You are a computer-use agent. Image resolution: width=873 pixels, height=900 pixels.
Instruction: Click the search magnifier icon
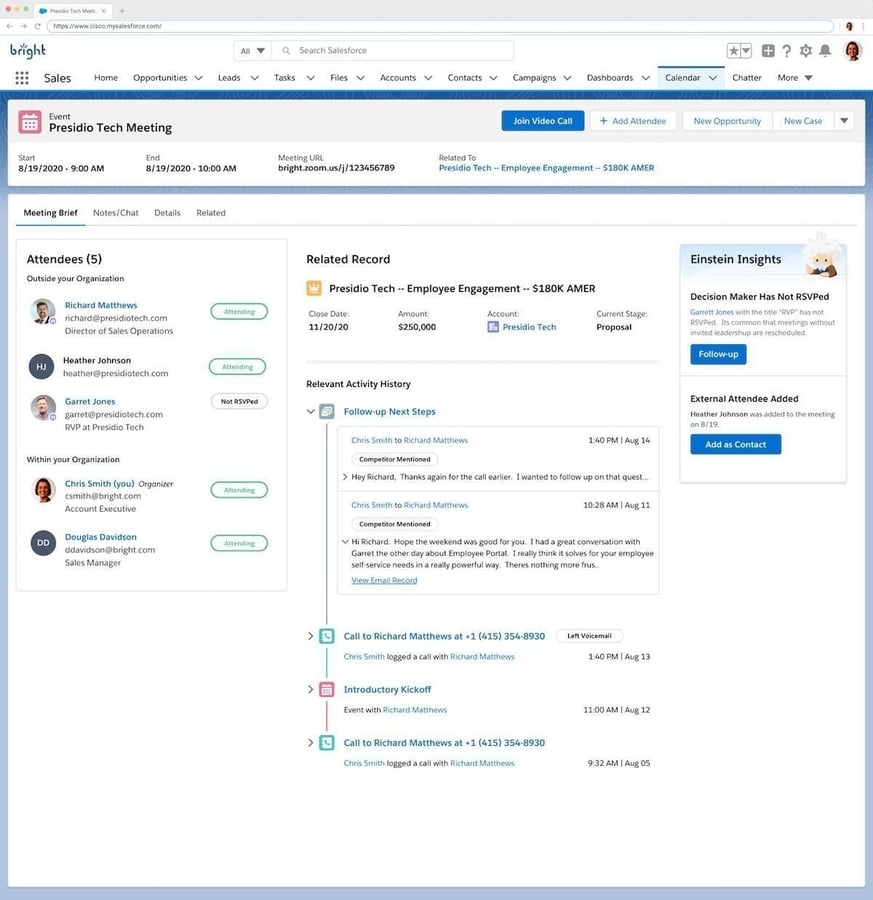[286, 51]
